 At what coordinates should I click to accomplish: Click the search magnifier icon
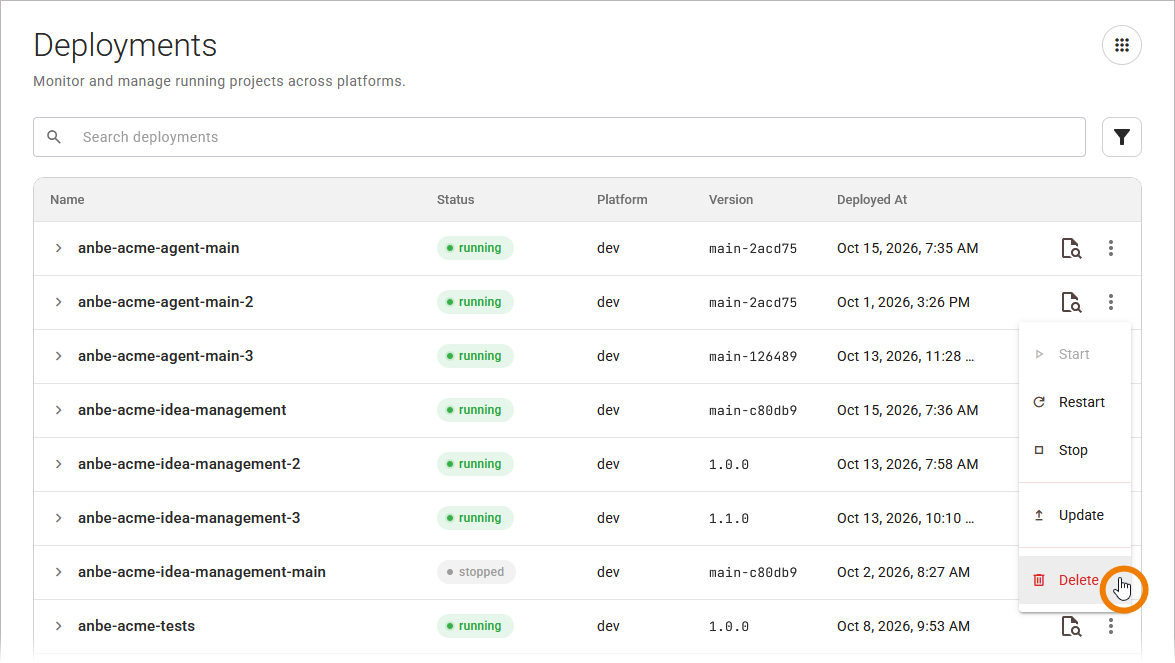(x=54, y=137)
